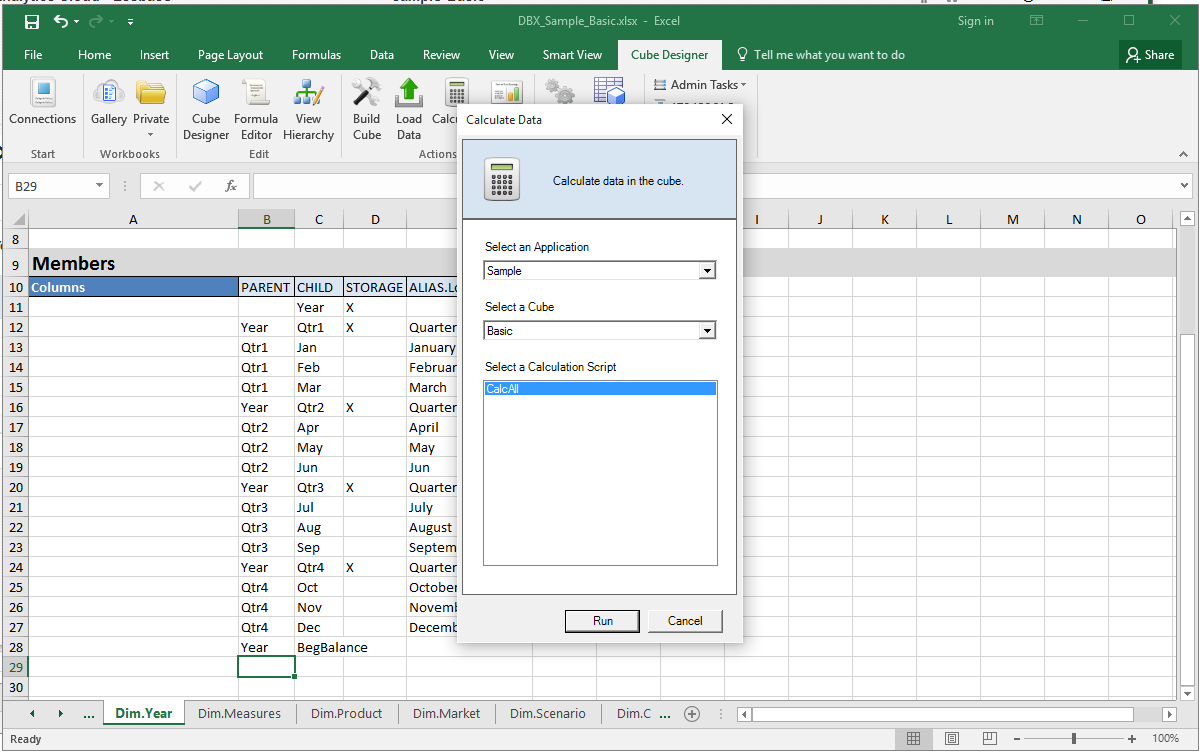The image size is (1199, 752).
Task: Close the Calculate Data dialog
Action: pos(727,119)
